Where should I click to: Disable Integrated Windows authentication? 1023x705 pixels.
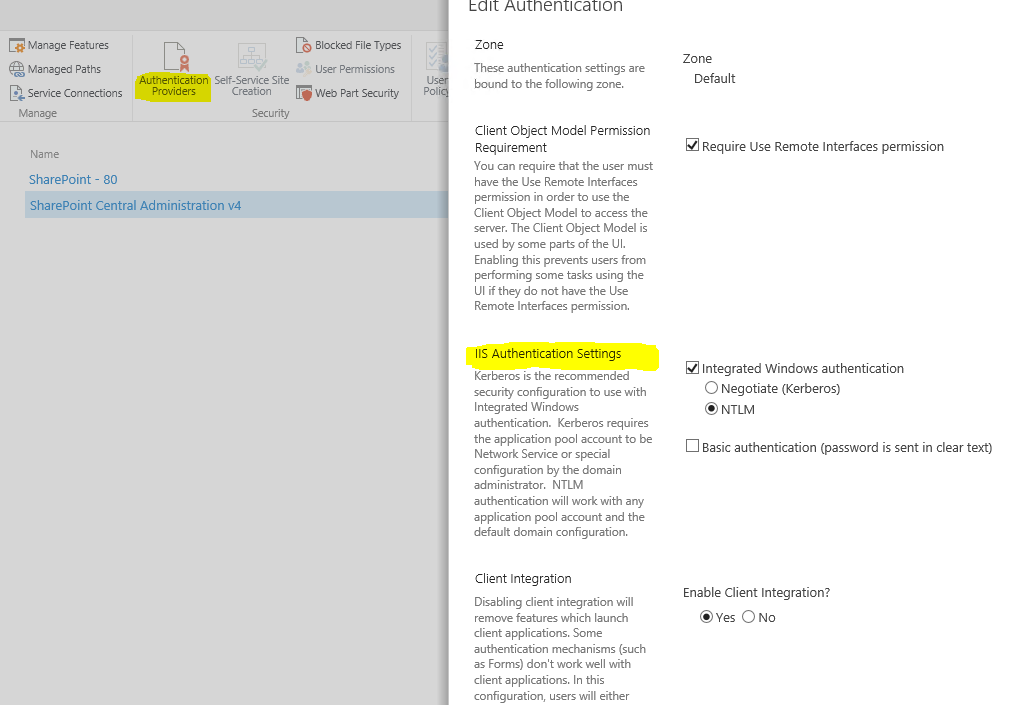click(x=691, y=367)
